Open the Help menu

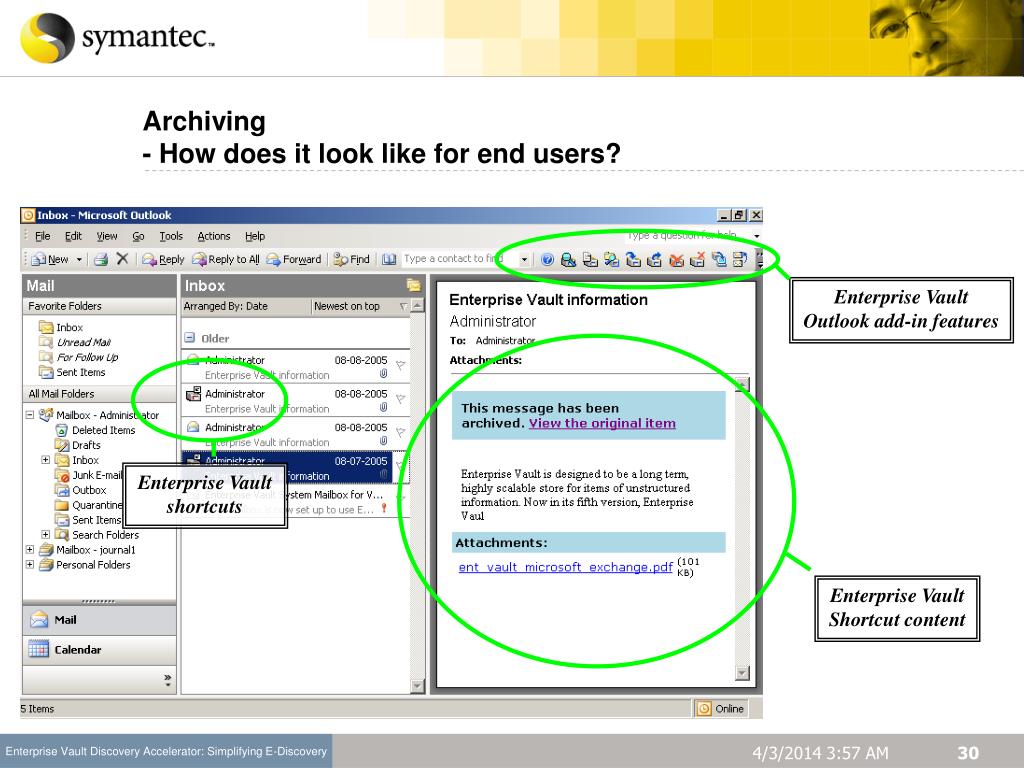pos(255,236)
